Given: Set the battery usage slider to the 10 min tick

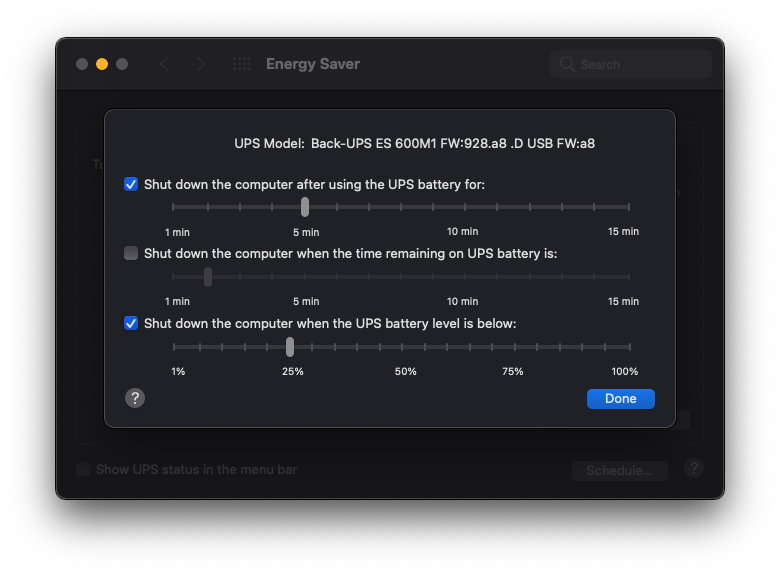Looking at the screenshot, I should (x=465, y=207).
